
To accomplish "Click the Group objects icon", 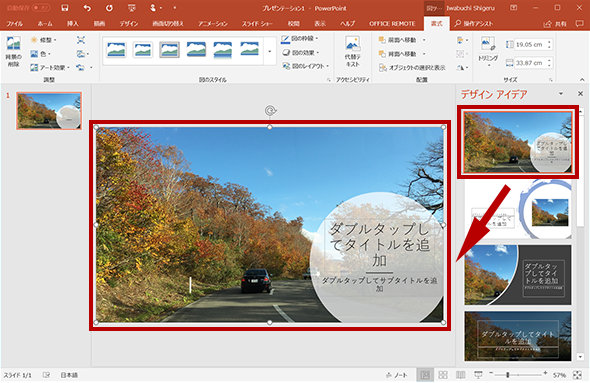I will (462, 54).
